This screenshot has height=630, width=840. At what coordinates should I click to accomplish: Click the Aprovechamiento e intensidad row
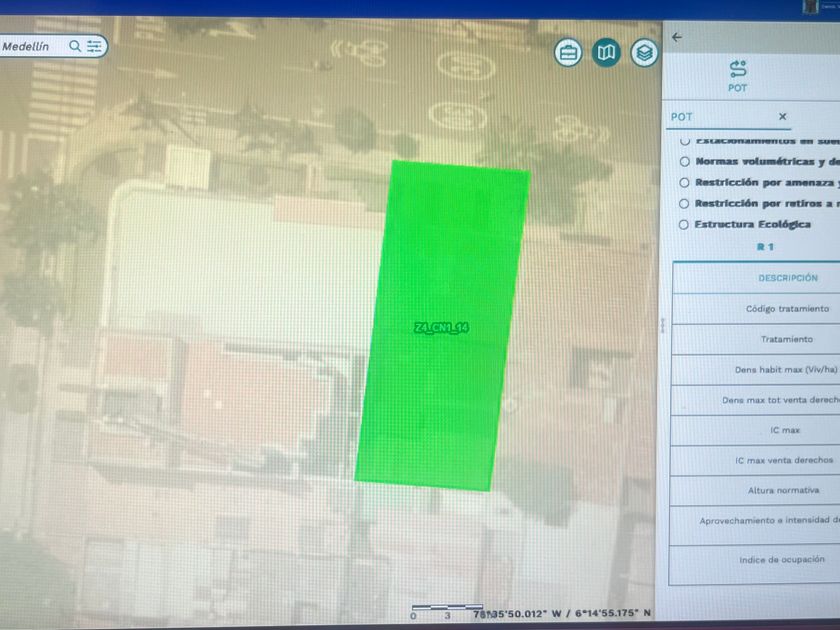[x=755, y=526]
